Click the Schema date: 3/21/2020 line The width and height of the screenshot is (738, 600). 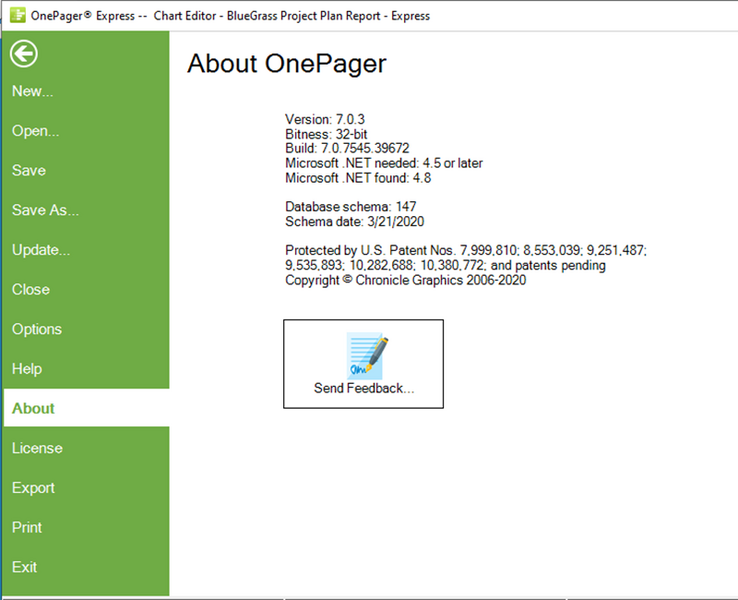[x=355, y=221]
